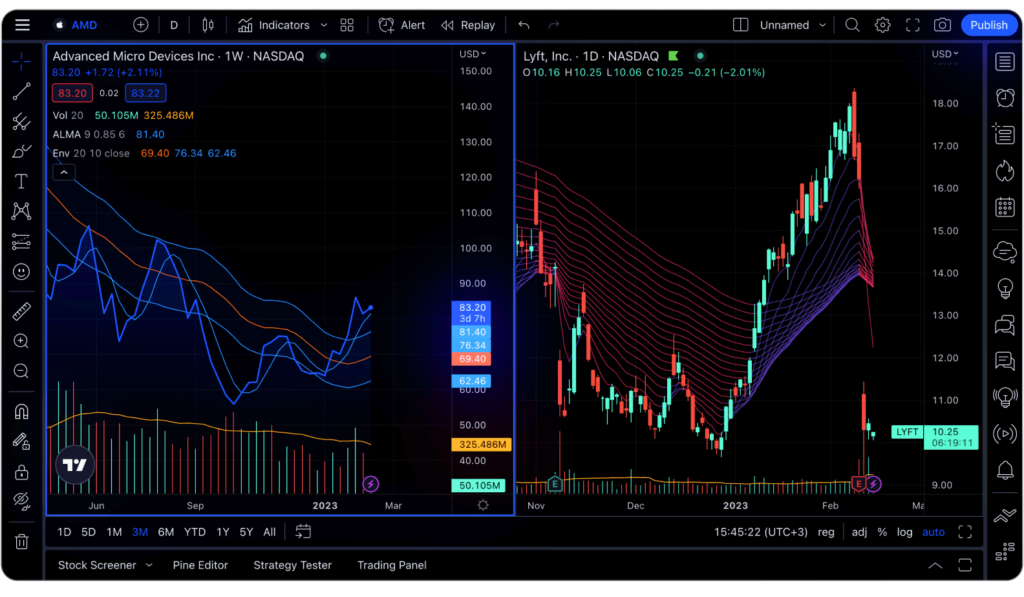This screenshot has width=1024, height=597.
Task: Click the Publish button
Action: pyautogui.click(x=989, y=25)
